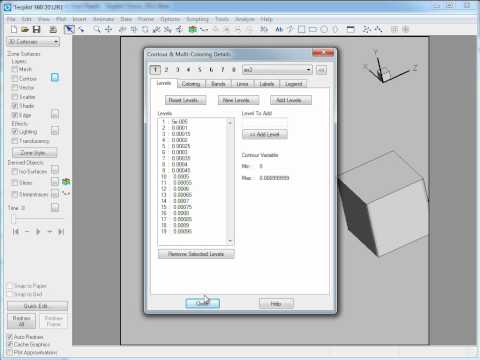Viewport: 480px width, 360px height.
Task: Click the New Levels button
Action: point(238,100)
